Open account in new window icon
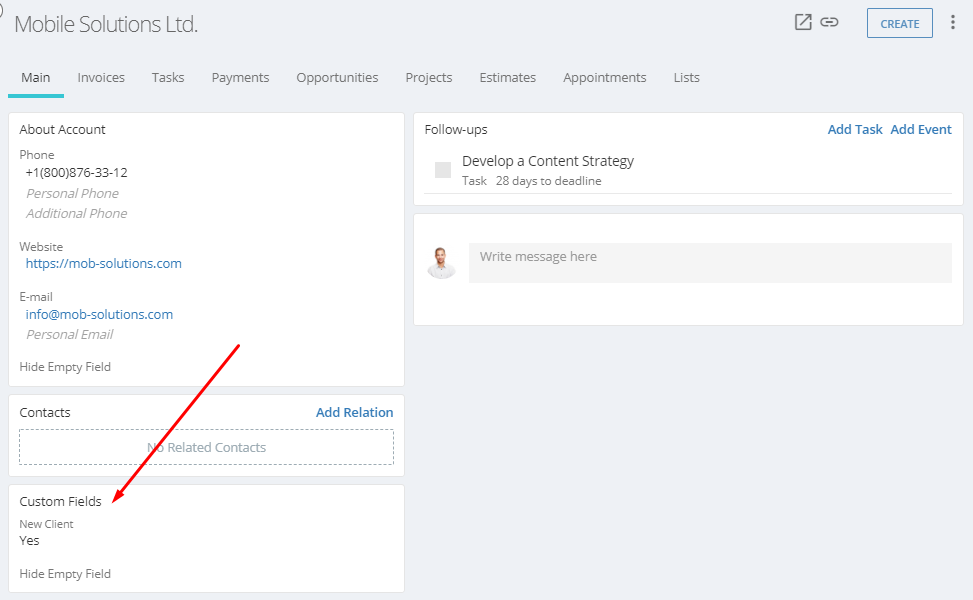Screen dimensions: 973x600 point(803,22)
